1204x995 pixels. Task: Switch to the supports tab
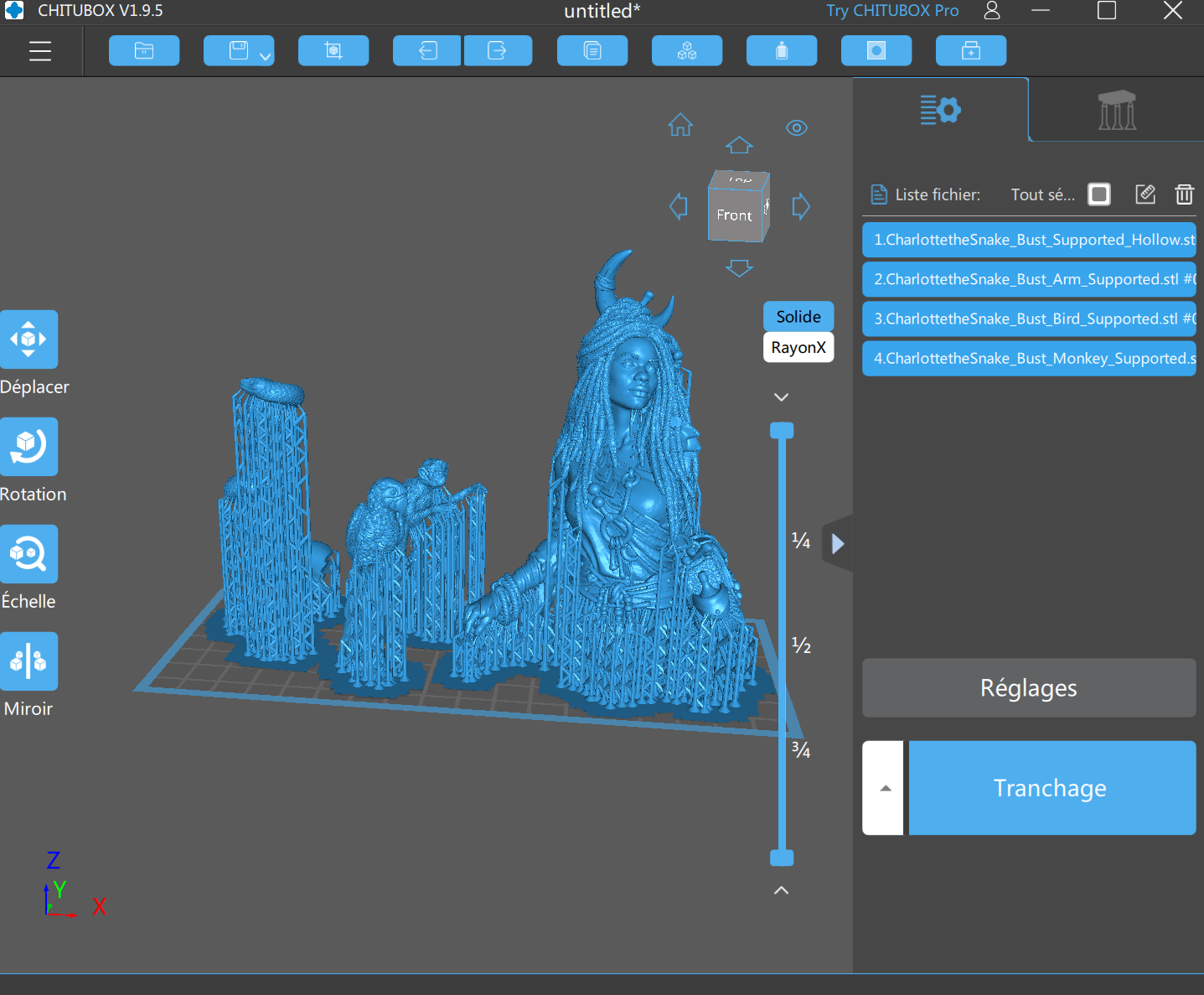pyautogui.click(x=1116, y=110)
